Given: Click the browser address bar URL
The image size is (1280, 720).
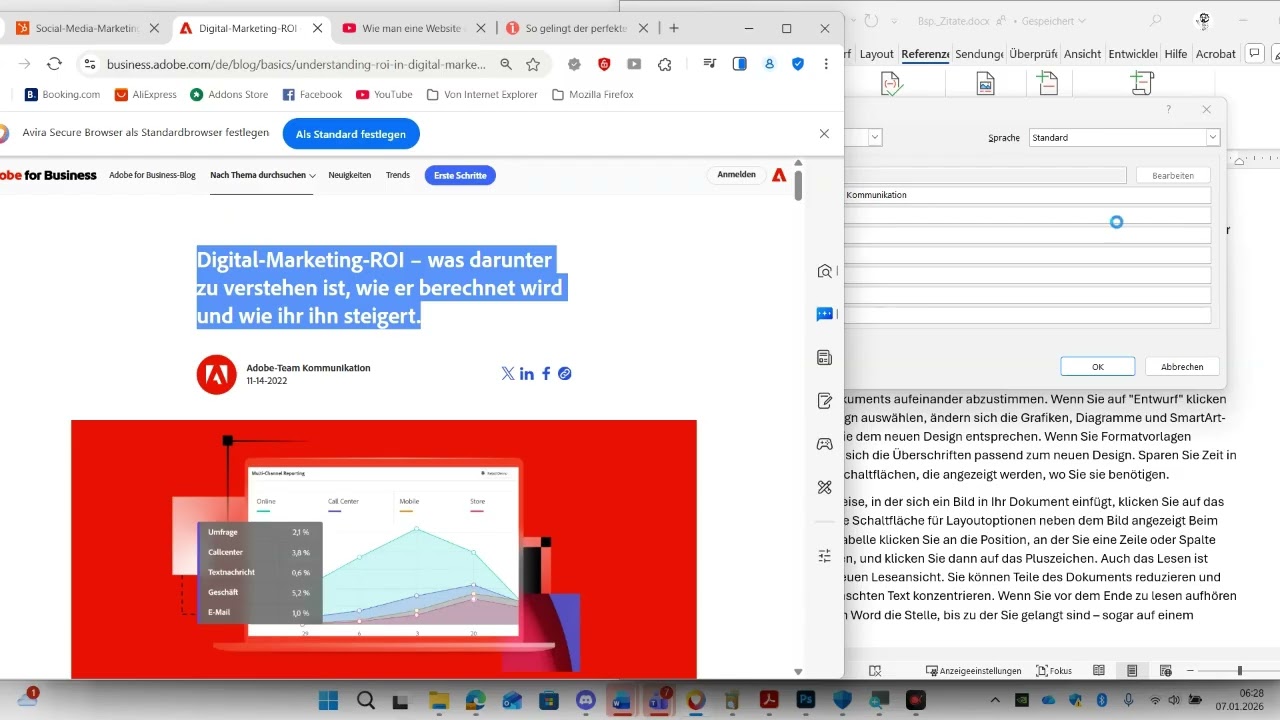Looking at the screenshot, I should point(296,64).
